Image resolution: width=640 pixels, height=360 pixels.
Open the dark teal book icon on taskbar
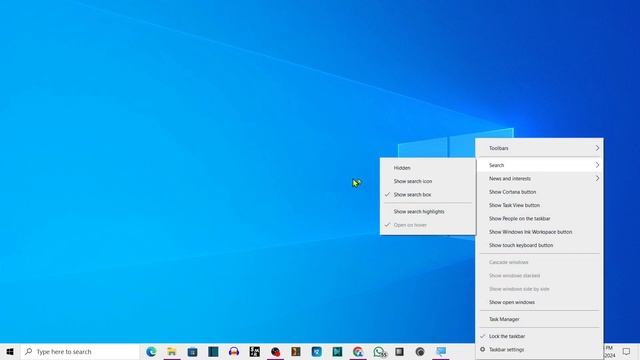pos(213,351)
